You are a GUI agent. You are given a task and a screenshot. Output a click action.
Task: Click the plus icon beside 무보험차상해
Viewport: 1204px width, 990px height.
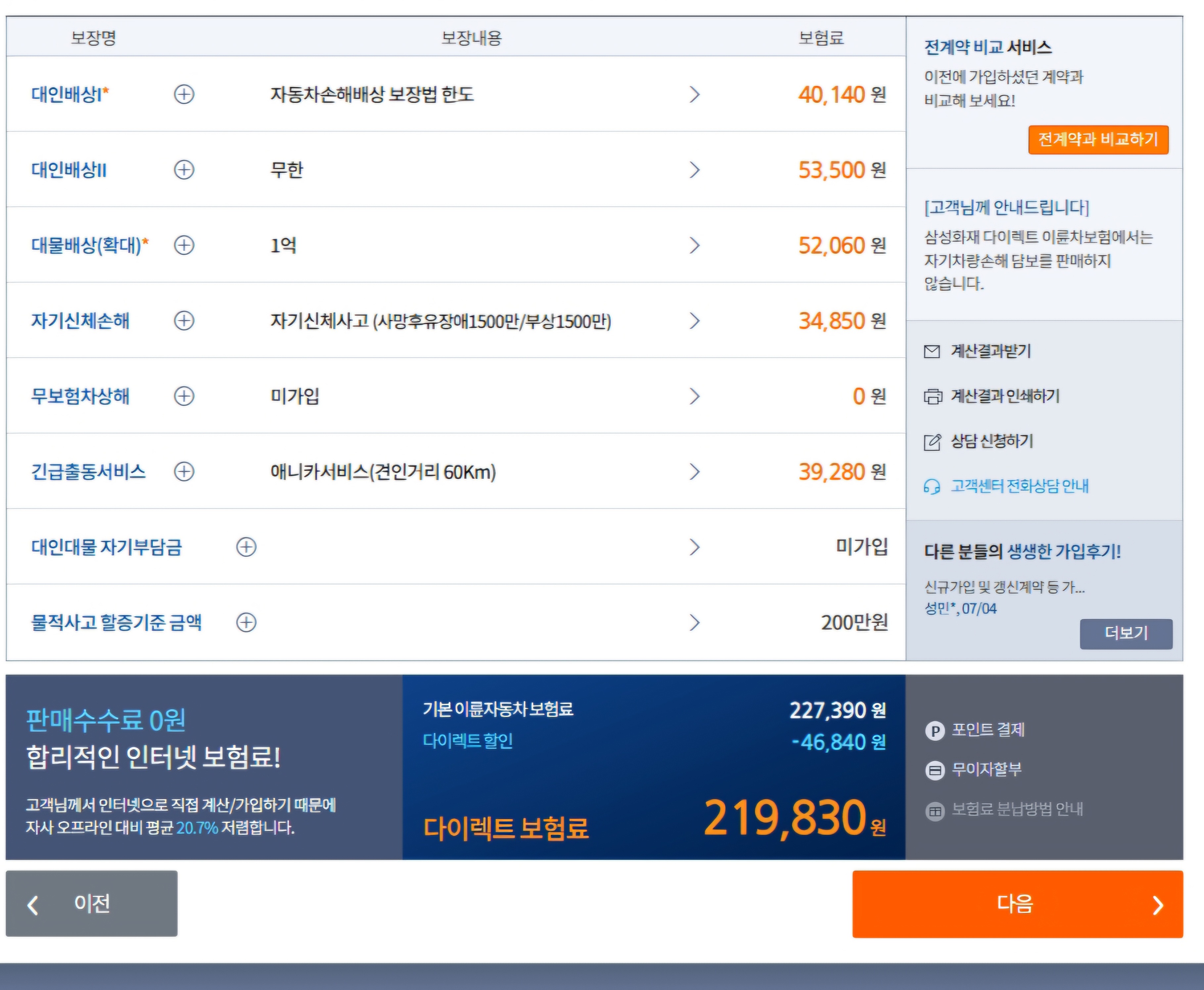point(184,396)
